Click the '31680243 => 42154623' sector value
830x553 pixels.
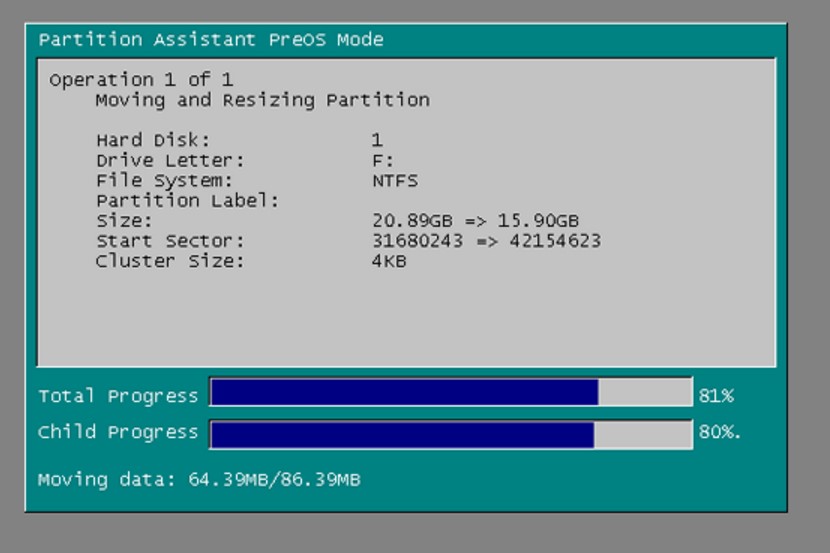(486, 241)
